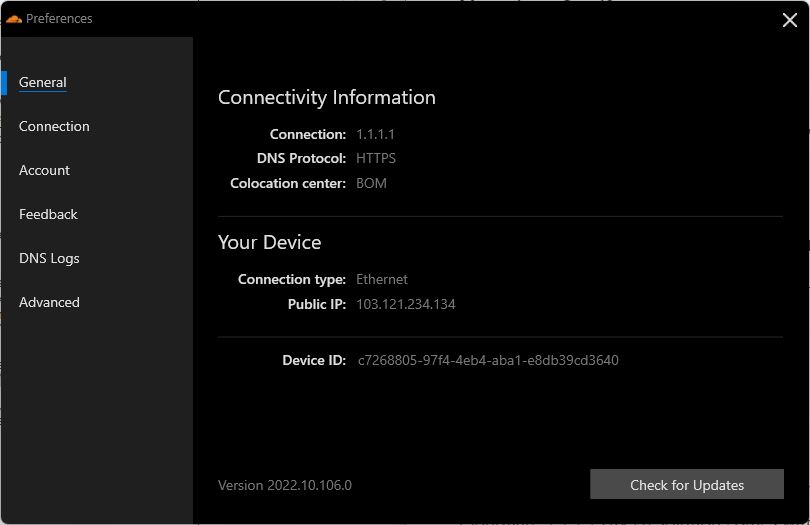Click the Connectivity Information heading

[326, 98]
